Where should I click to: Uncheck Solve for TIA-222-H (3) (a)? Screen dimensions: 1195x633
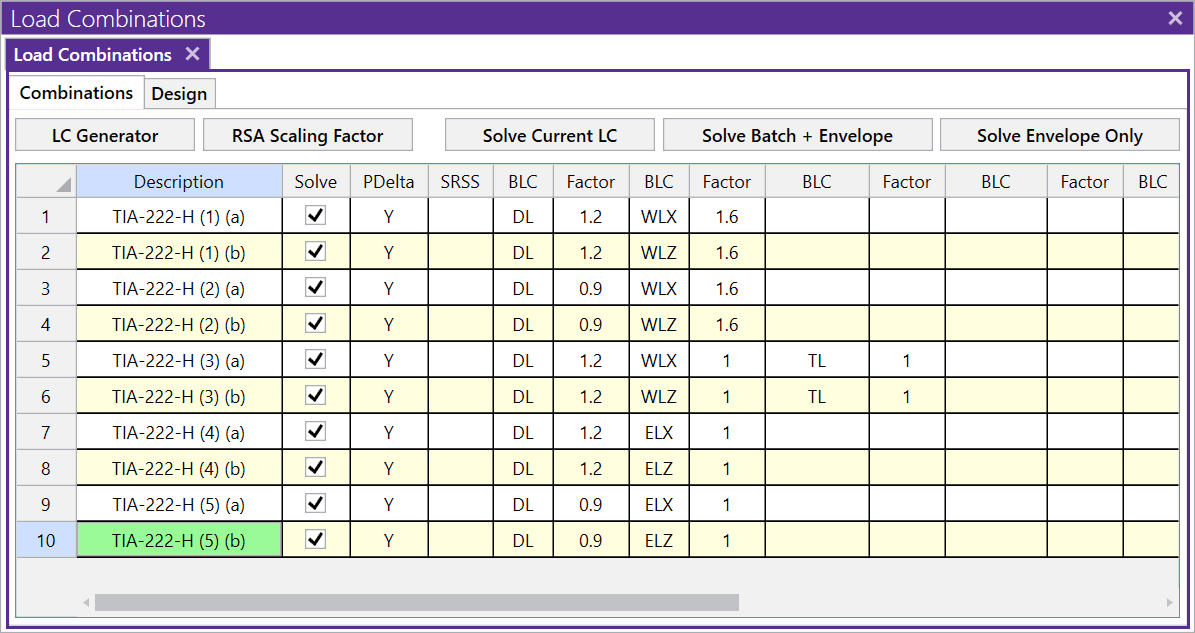[315, 360]
